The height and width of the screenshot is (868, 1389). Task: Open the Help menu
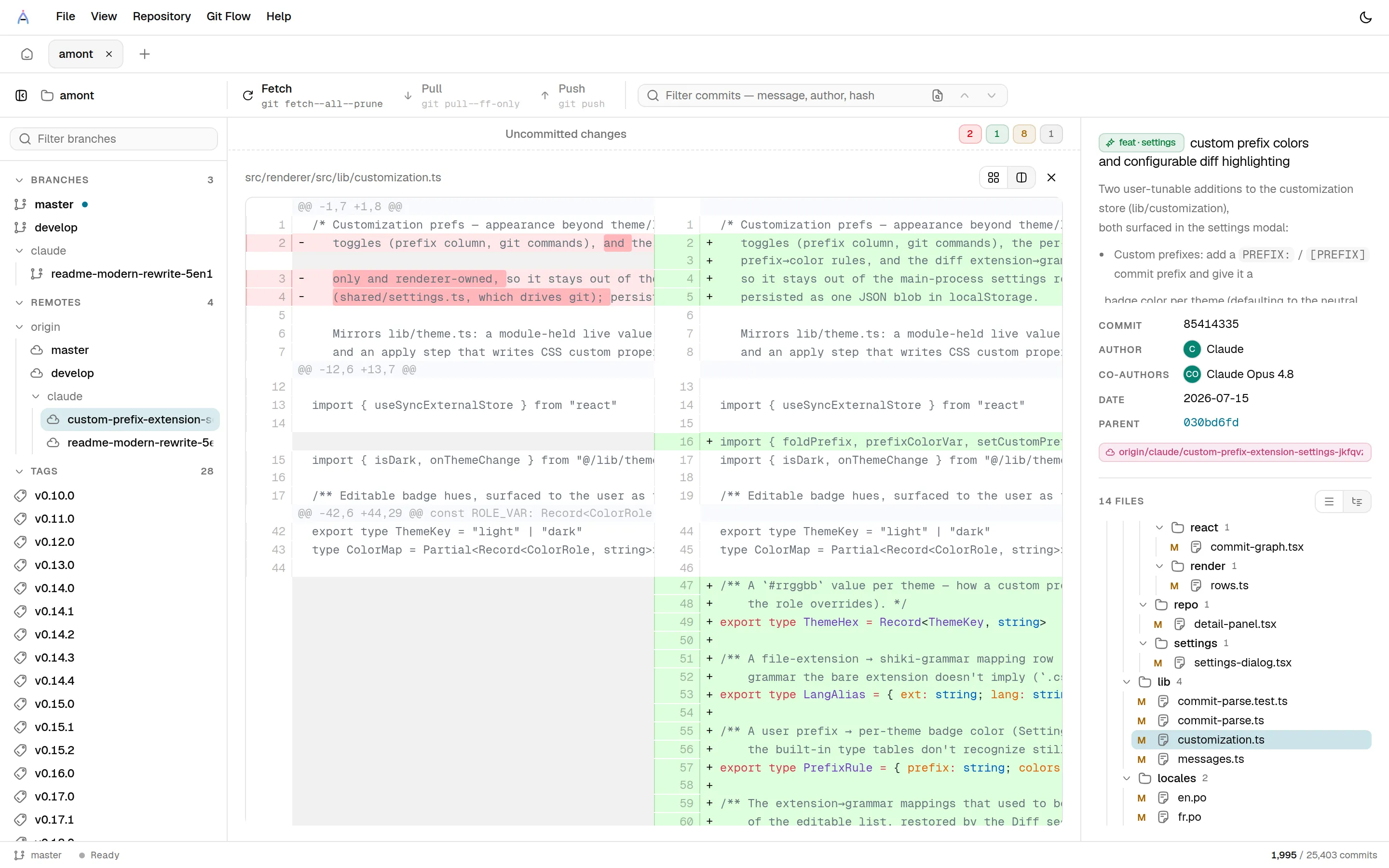point(279,17)
